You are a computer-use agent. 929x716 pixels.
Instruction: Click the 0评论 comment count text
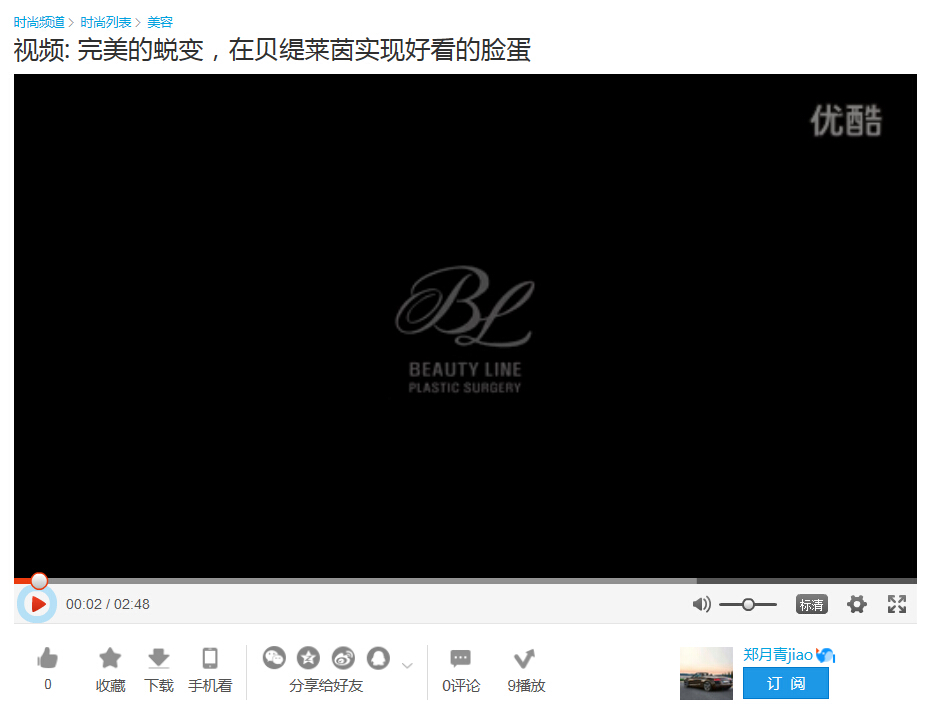461,686
